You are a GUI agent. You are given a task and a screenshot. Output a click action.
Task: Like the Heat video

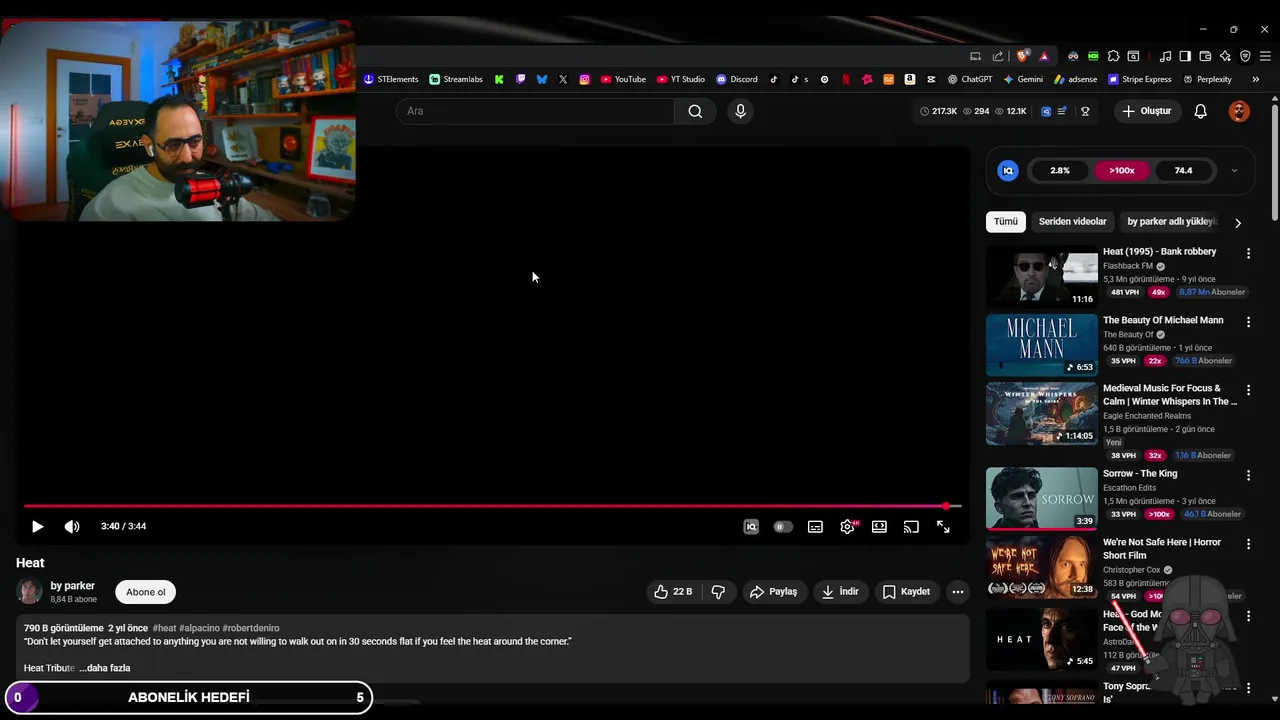tap(673, 592)
